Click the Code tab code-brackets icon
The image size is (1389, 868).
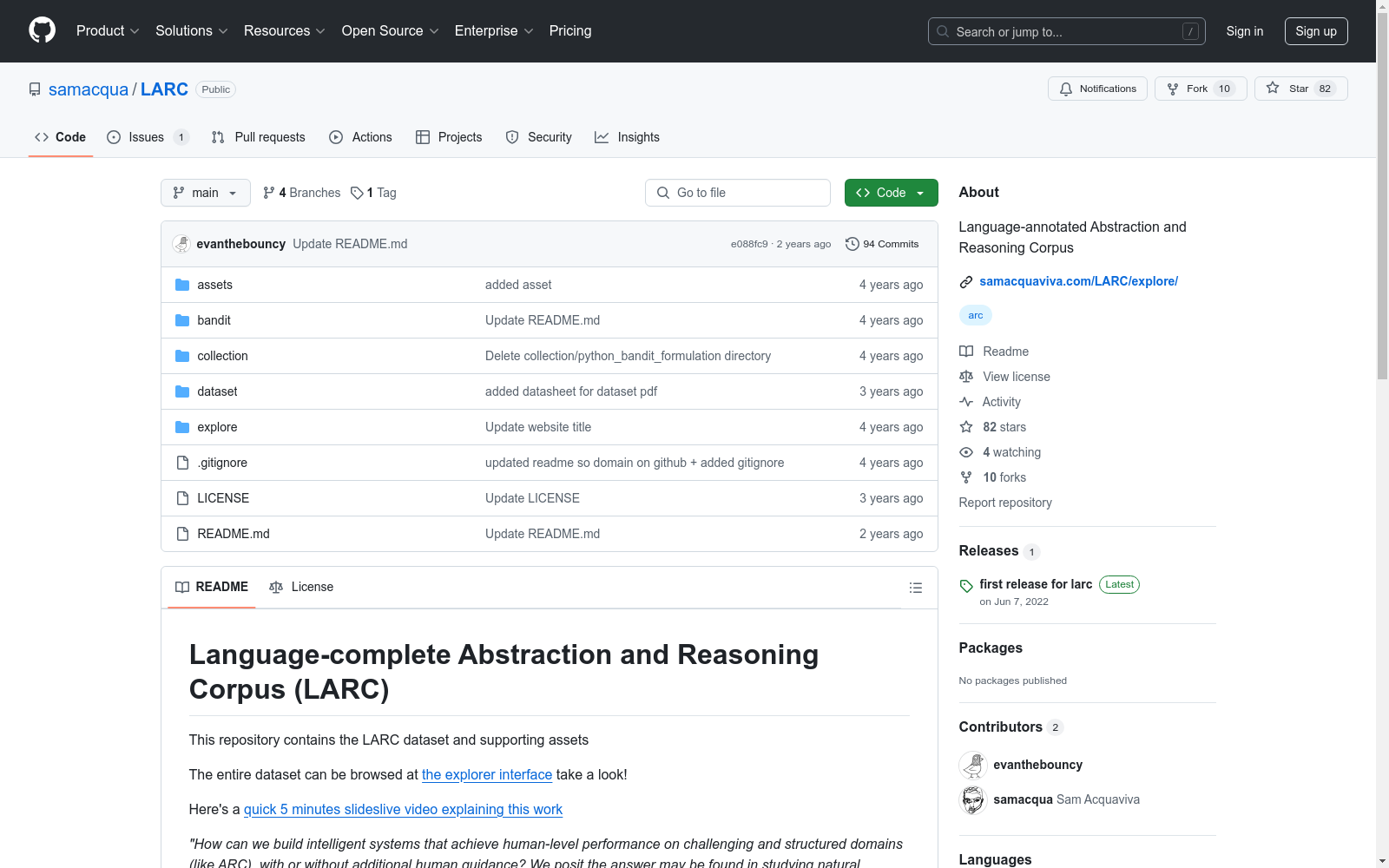click(42, 137)
